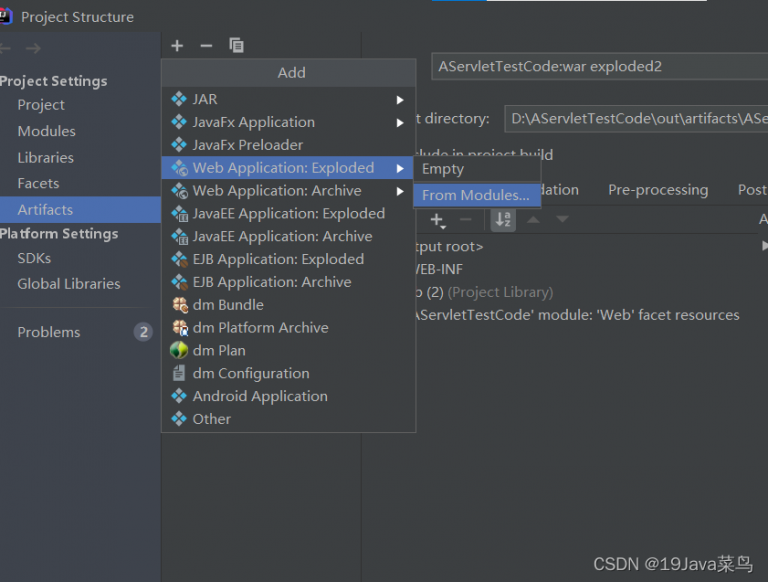Toggle the alphabetical sort icon

(x=503, y=220)
